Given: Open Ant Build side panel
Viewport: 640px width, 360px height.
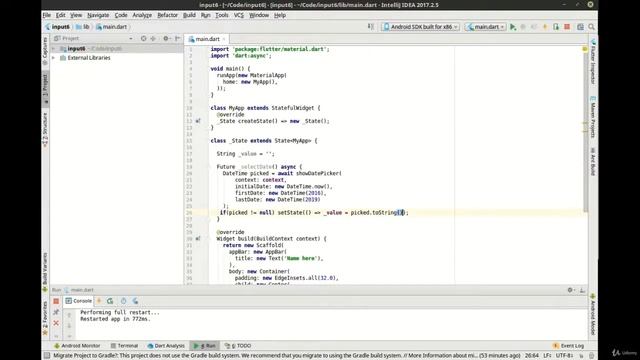Looking at the screenshot, I should pyautogui.click(x=593, y=162).
